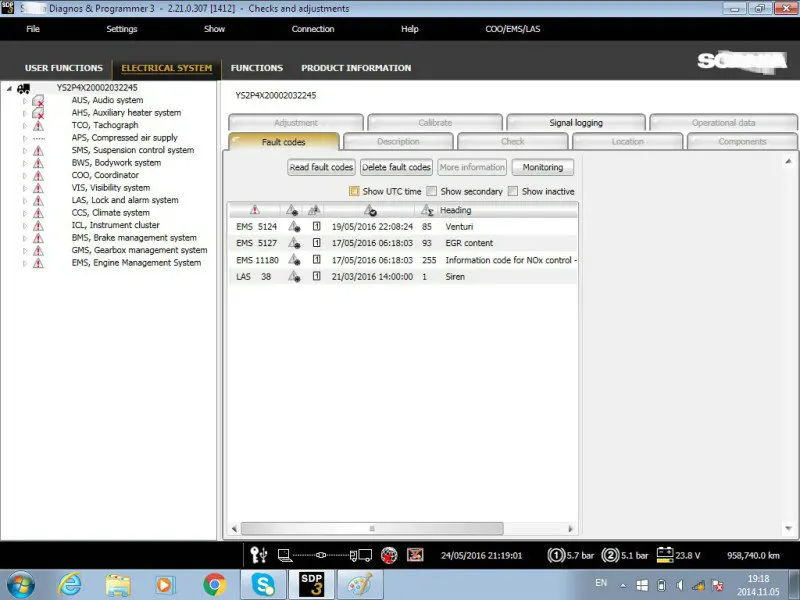Click the AUS Audio system status icon
Screen dimensions: 800x600
[38, 101]
